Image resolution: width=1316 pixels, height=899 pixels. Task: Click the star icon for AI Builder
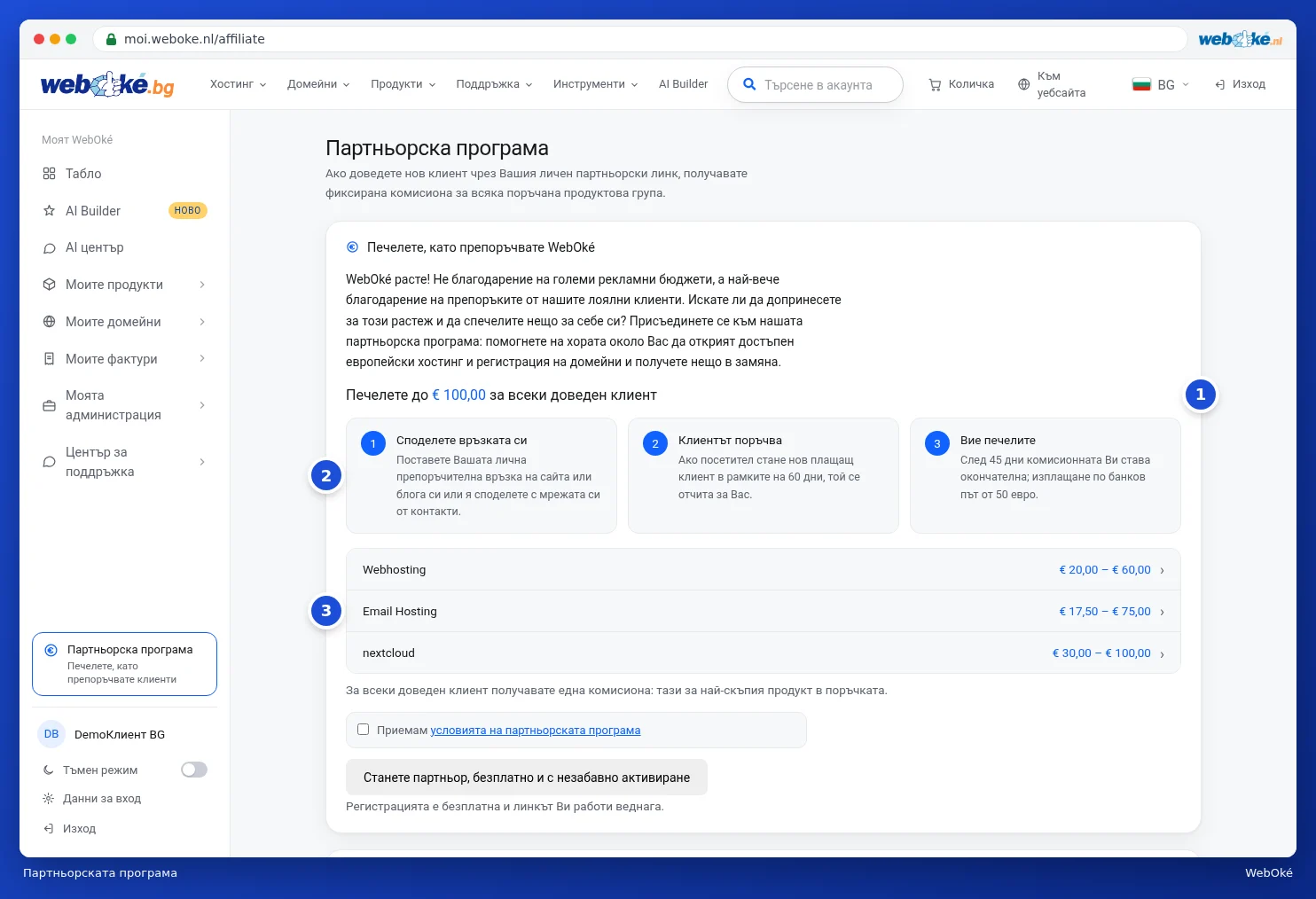(49, 211)
